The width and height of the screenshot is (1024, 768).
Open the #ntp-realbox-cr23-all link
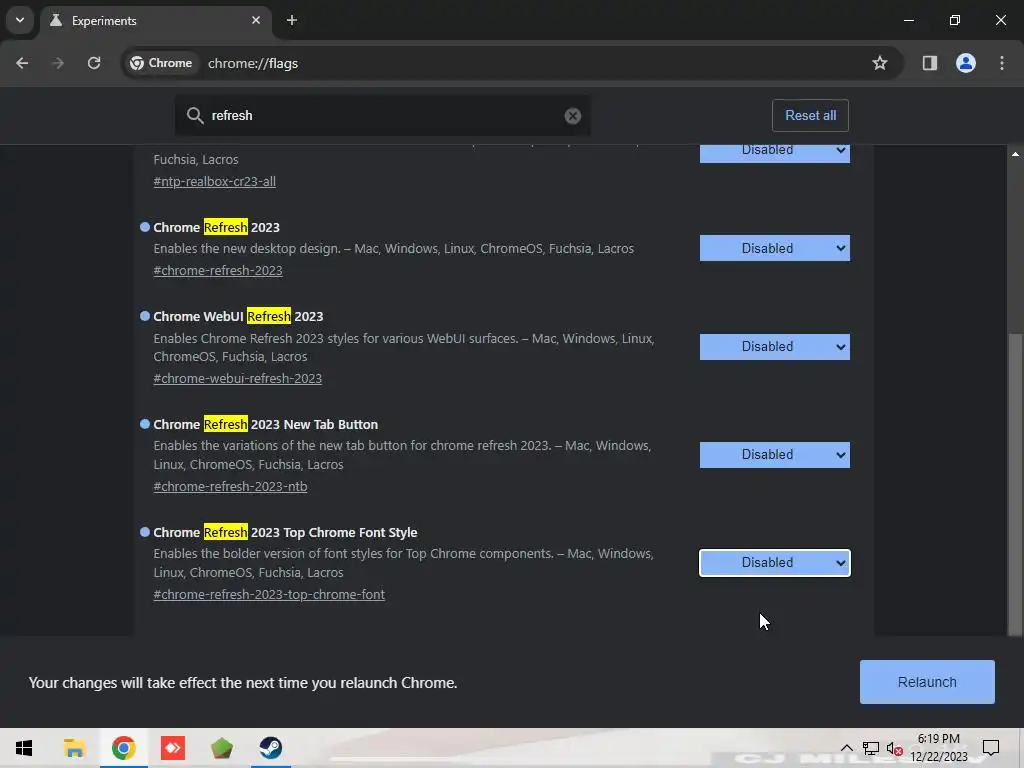pyautogui.click(x=214, y=182)
